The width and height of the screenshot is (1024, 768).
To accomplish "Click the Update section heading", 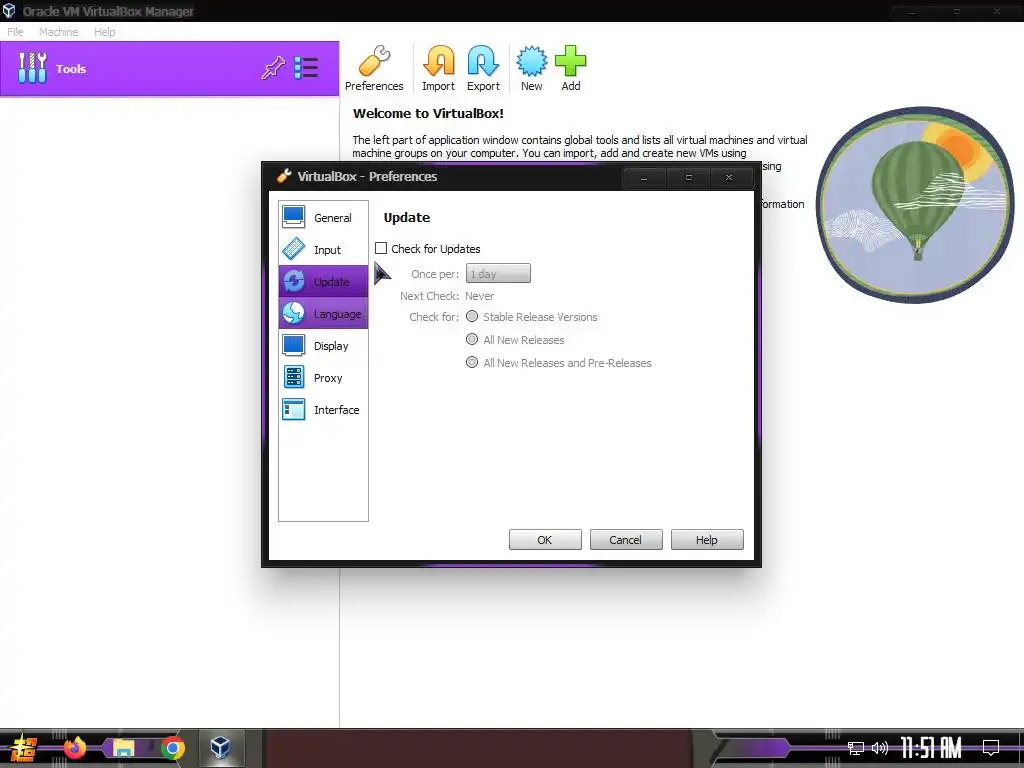I will [x=407, y=217].
